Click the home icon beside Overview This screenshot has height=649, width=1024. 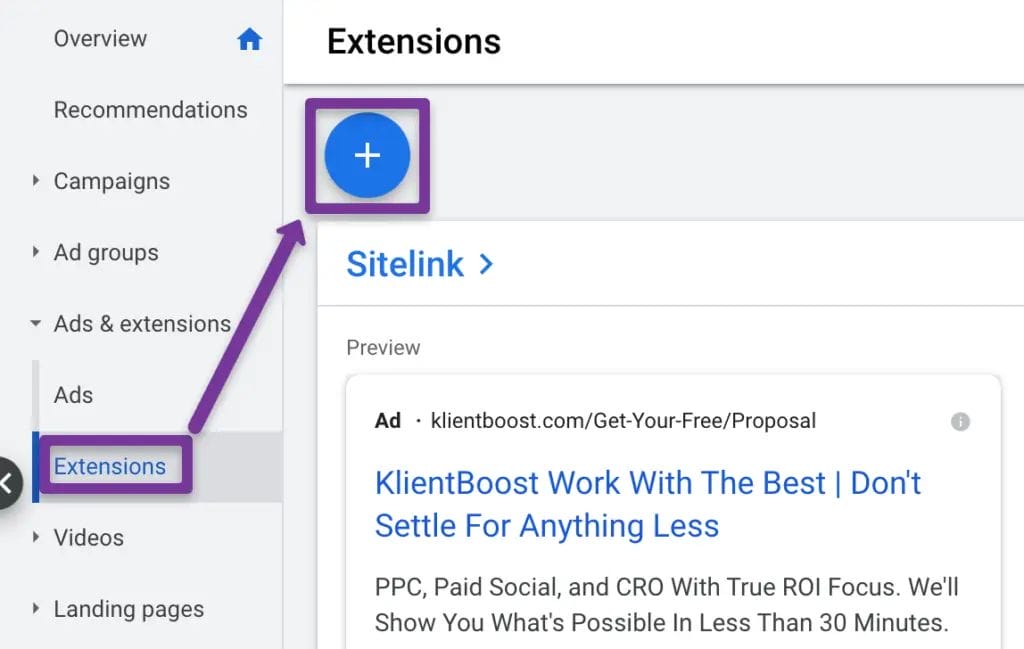249,38
